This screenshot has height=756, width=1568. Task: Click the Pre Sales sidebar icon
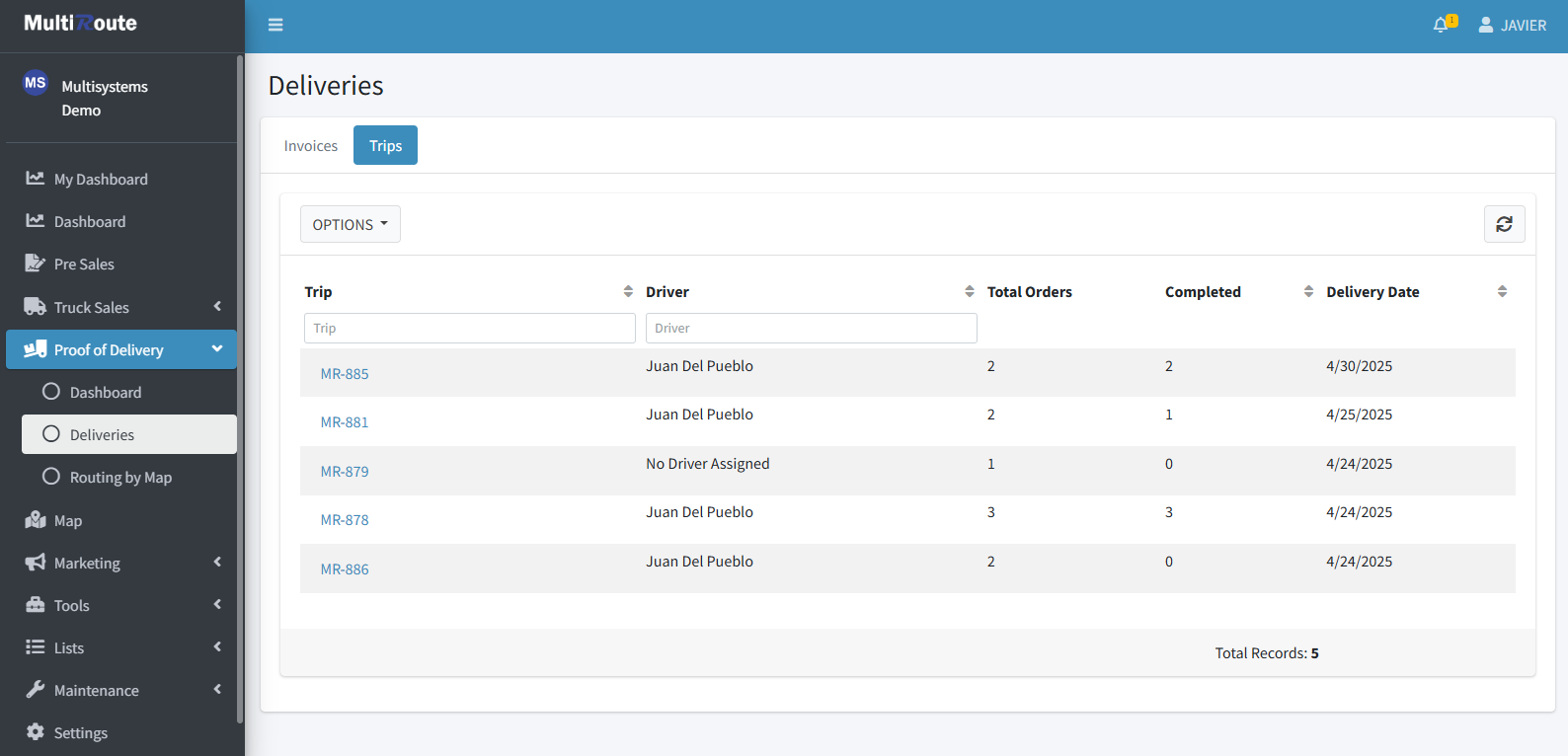(36, 264)
